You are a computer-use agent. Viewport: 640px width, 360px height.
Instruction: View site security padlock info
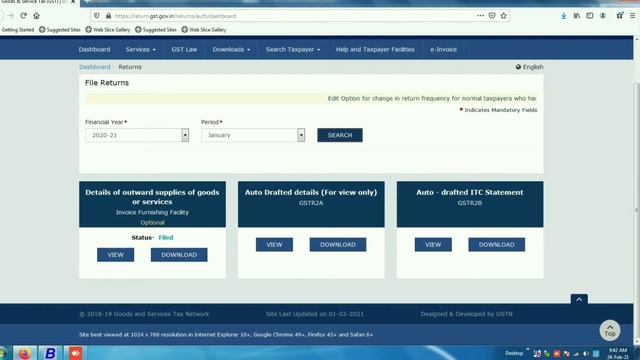[108, 16]
